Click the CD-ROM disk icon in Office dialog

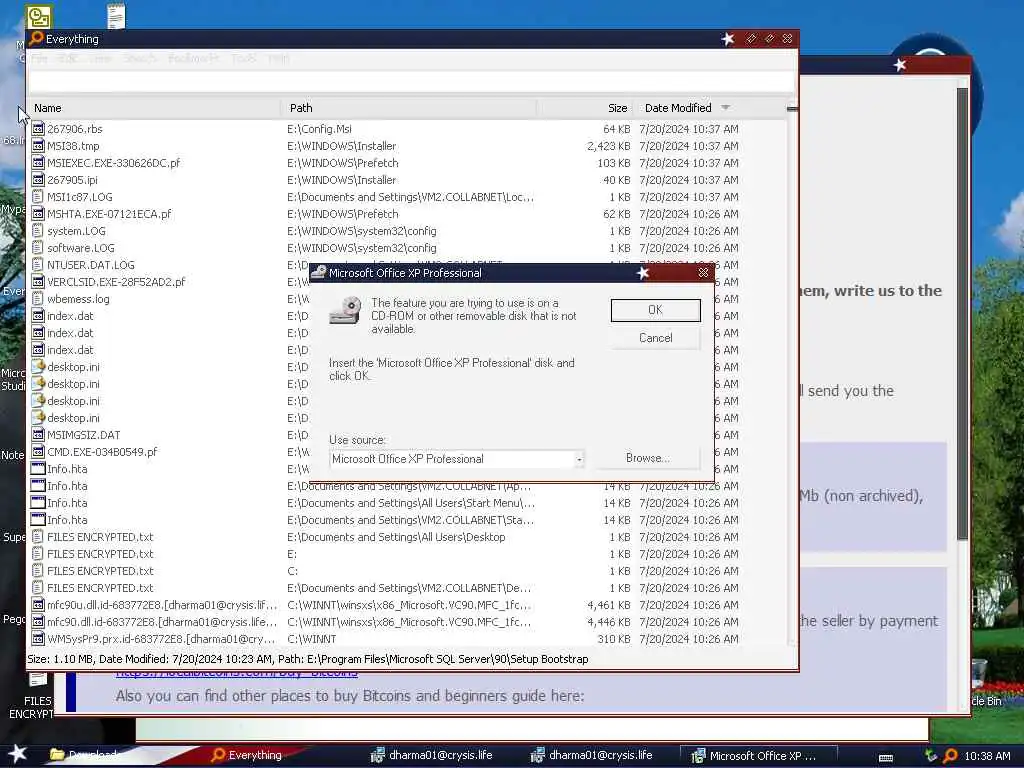345,311
